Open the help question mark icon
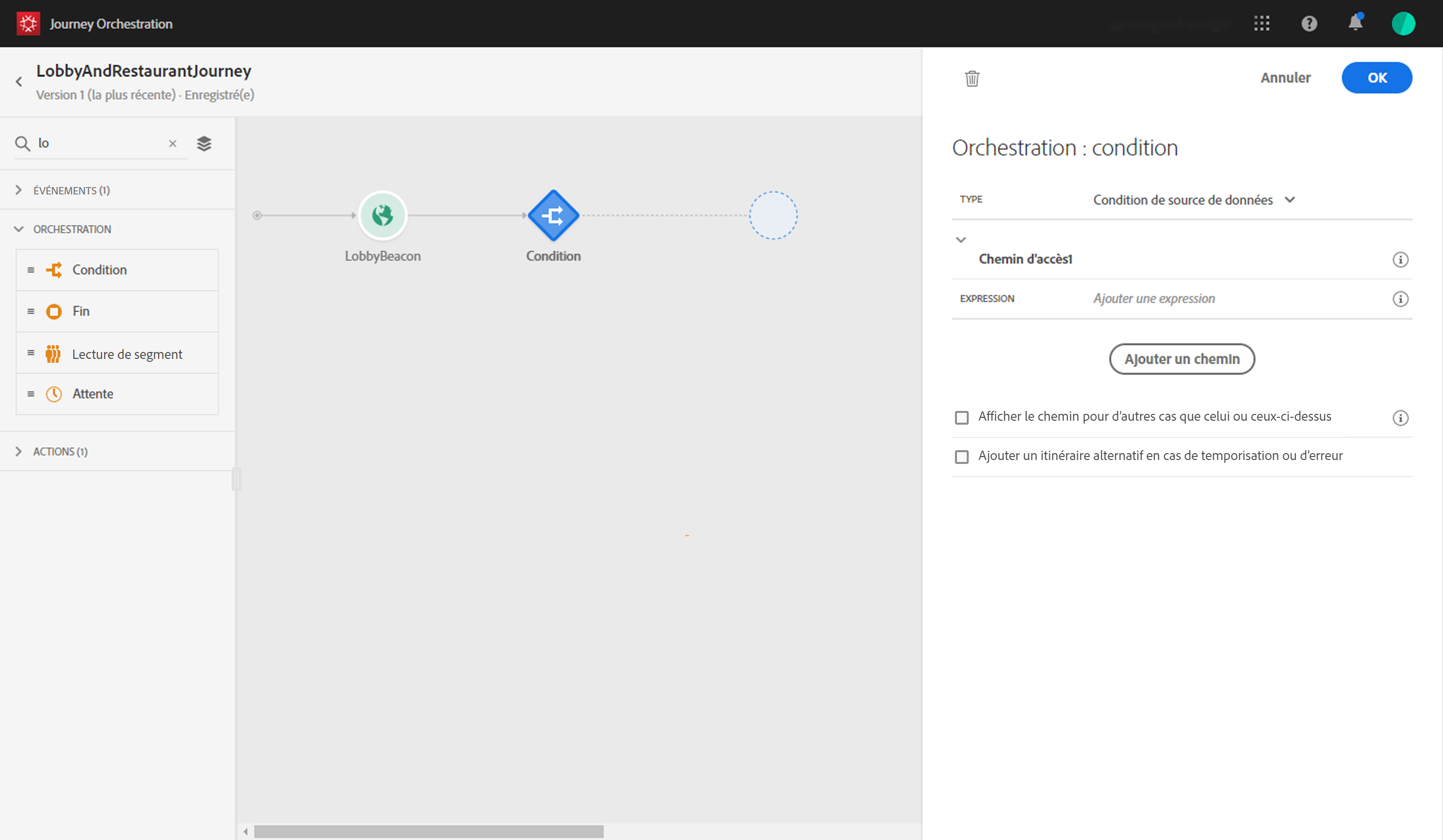The height and width of the screenshot is (840, 1443). tap(1309, 24)
